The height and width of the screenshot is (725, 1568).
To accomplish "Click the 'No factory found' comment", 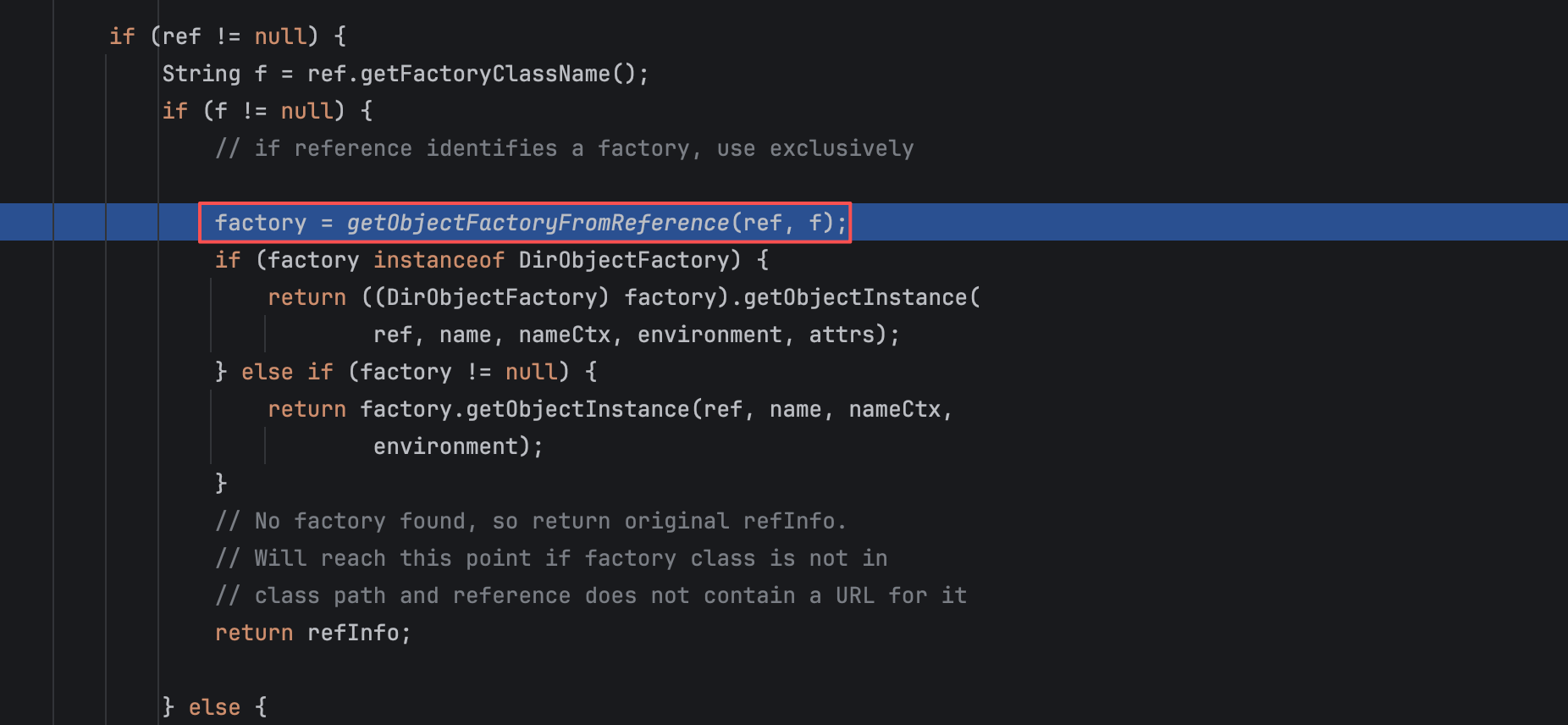I will click(x=531, y=521).
